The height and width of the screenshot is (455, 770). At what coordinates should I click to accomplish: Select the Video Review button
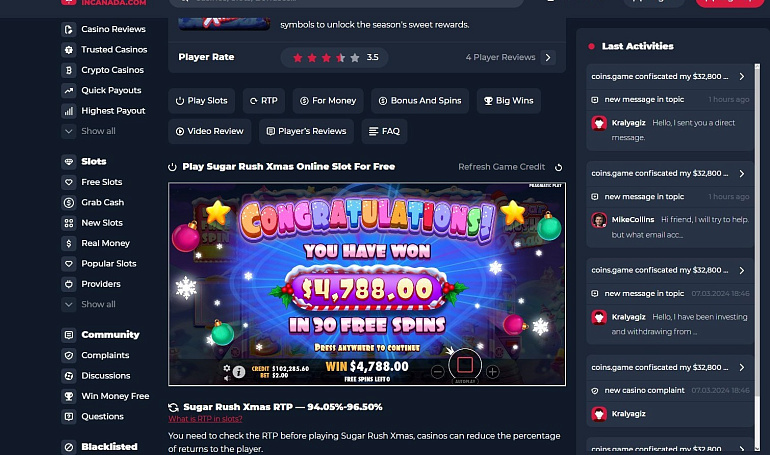pos(210,131)
